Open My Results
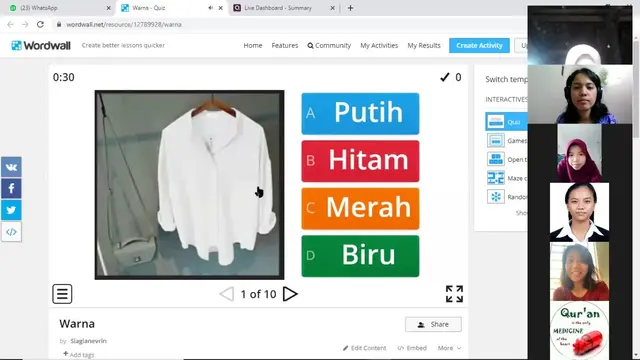This screenshot has height=360, width=640. 424,45
